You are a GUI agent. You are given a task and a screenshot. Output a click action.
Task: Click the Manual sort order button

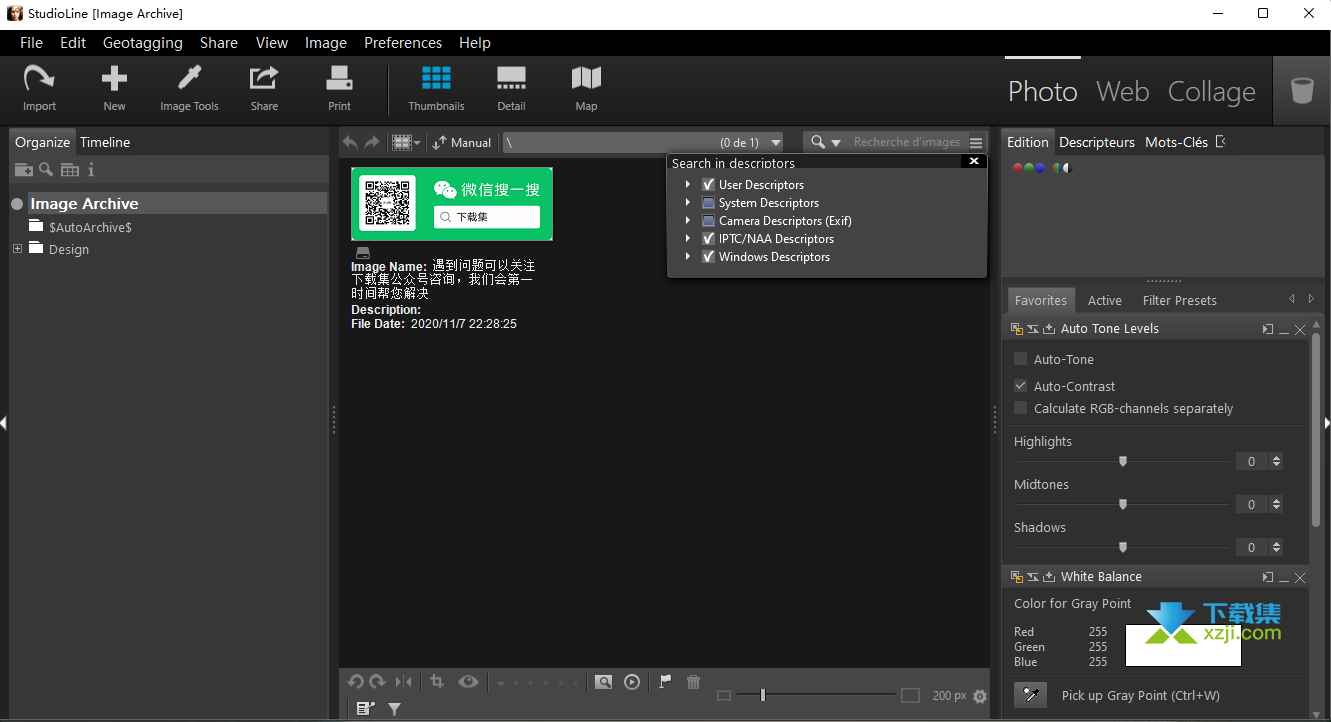[462, 143]
